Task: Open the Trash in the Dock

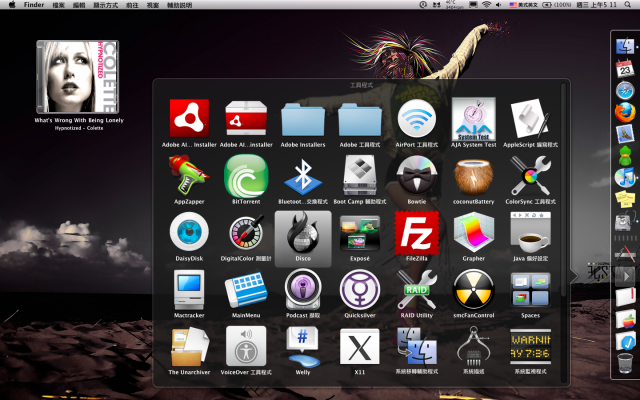Action: tap(625, 363)
